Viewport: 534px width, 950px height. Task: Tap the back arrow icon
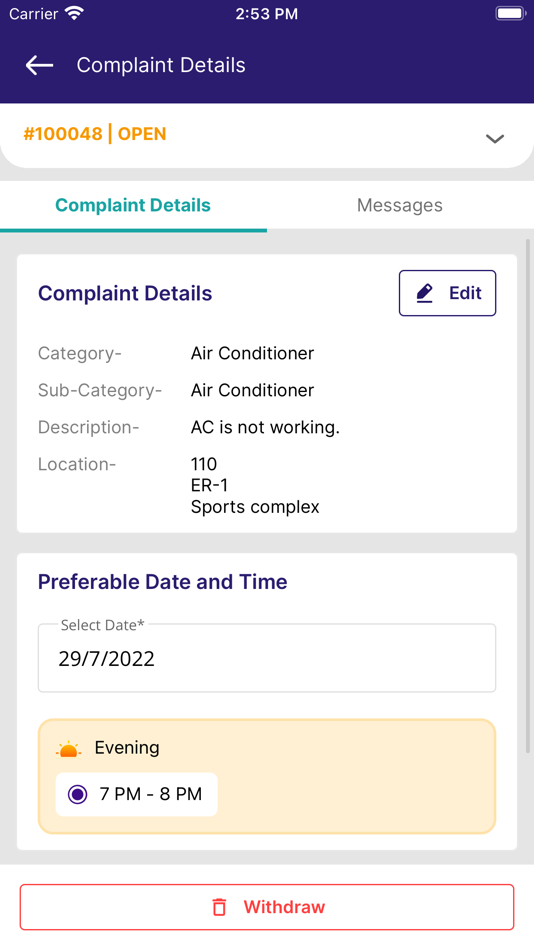(x=39, y=65)
